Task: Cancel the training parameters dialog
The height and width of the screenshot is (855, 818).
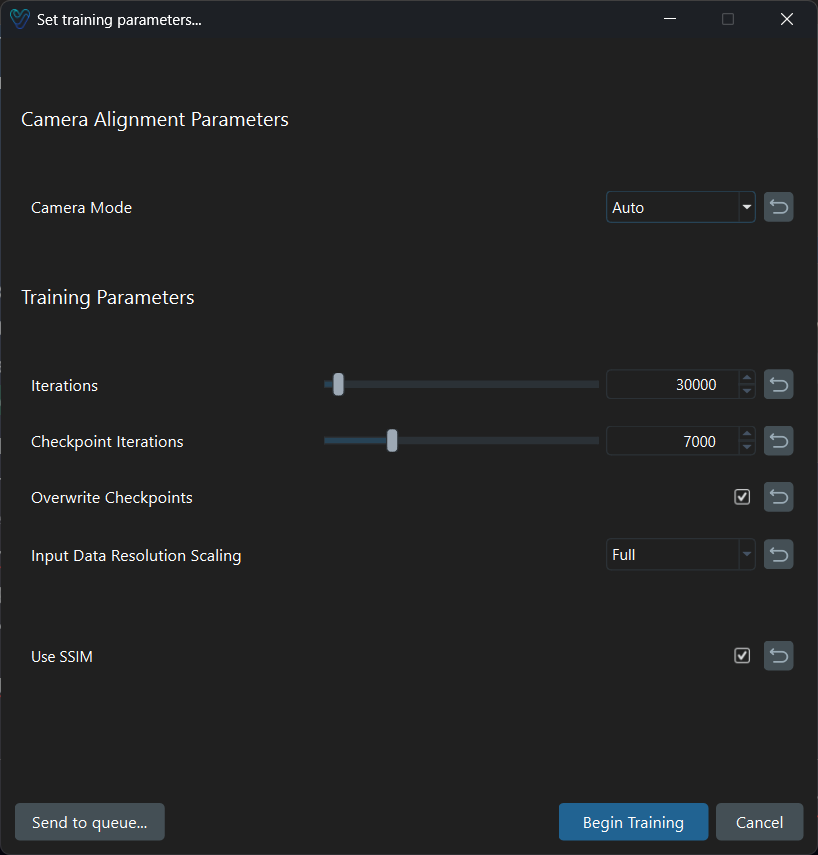Action: [759, 822]
